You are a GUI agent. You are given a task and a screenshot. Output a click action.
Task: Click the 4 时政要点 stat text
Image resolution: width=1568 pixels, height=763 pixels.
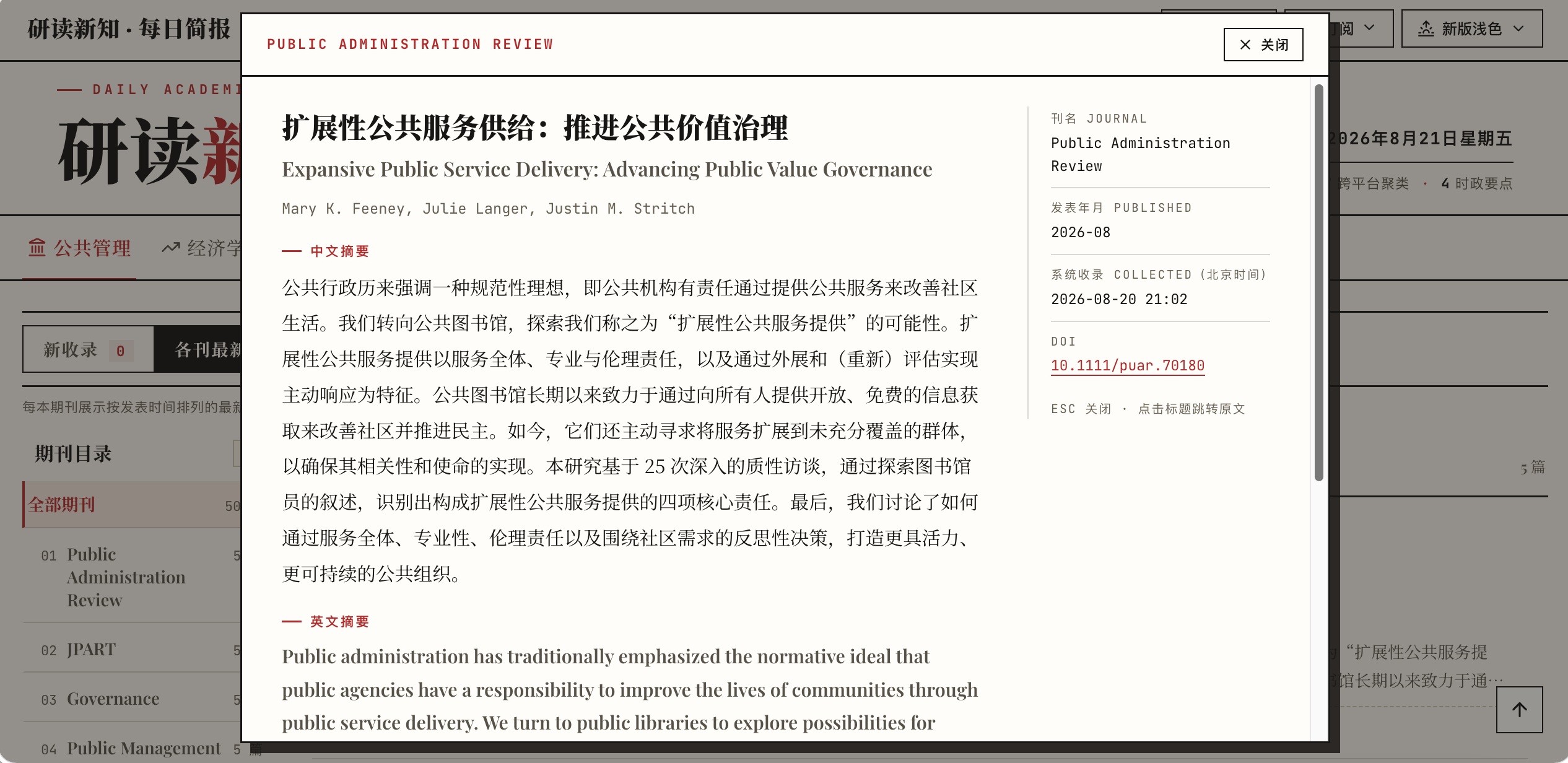coord(1476,183)
